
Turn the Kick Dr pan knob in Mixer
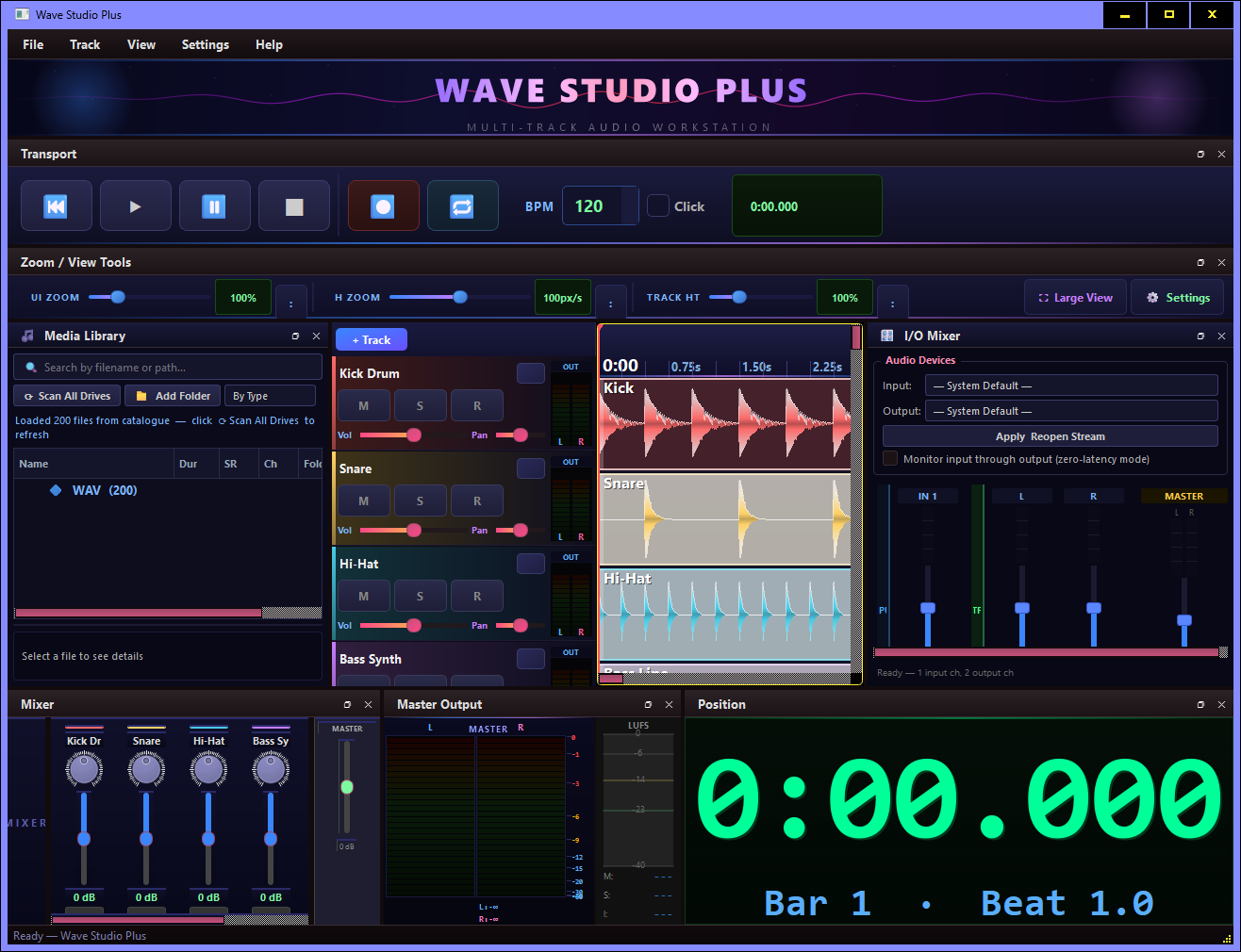(84, 769)
